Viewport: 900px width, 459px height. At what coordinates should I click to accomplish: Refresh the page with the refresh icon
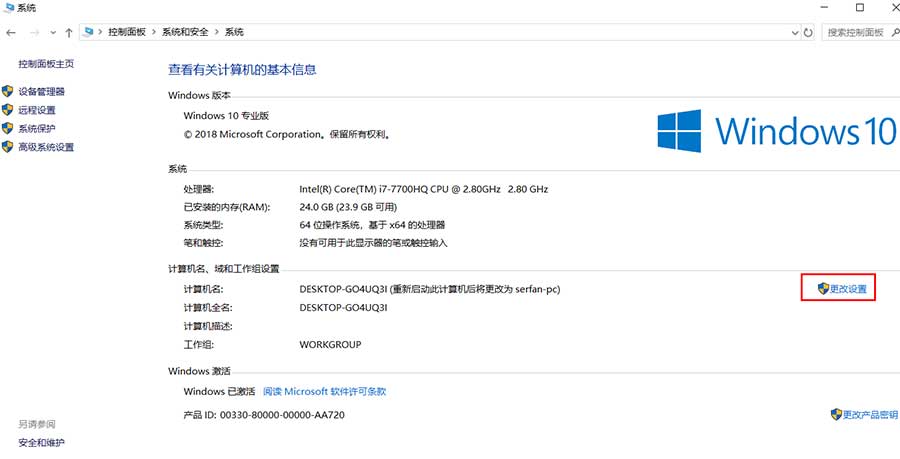[x=808, y=33]
